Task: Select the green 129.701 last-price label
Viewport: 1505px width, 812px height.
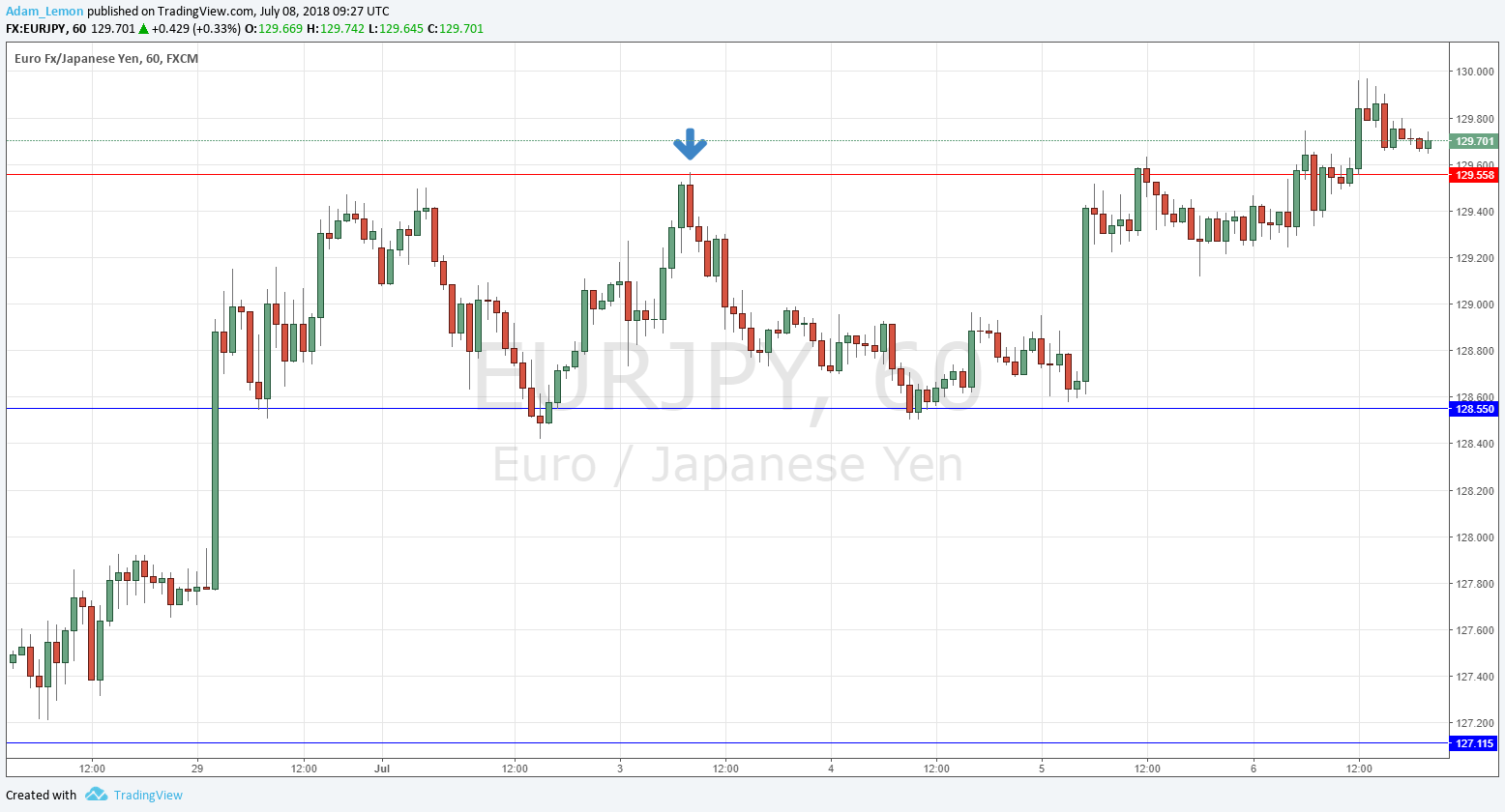Action: click(x=1474, y=139)
